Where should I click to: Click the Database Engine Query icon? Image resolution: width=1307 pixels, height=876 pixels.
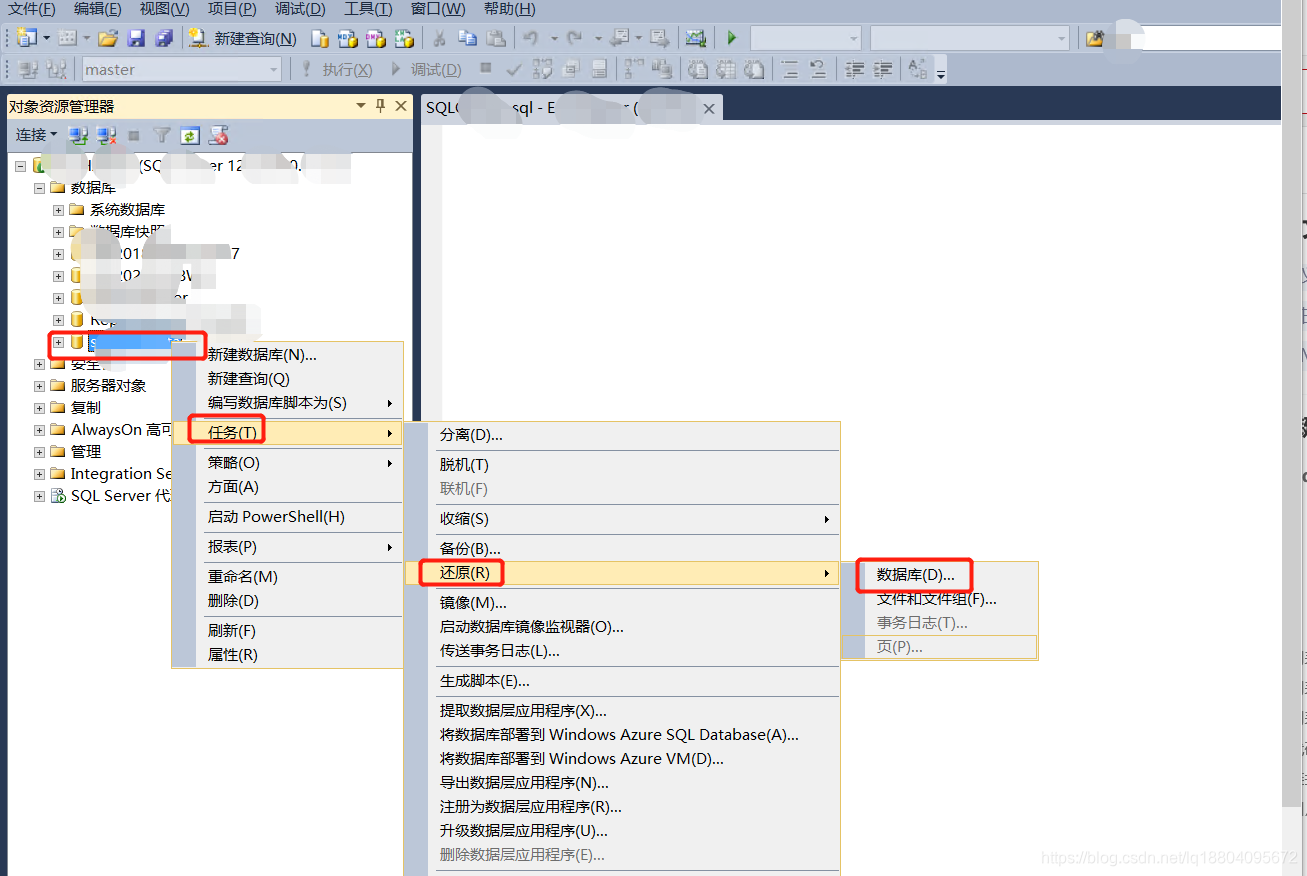[x=320, y=38]
